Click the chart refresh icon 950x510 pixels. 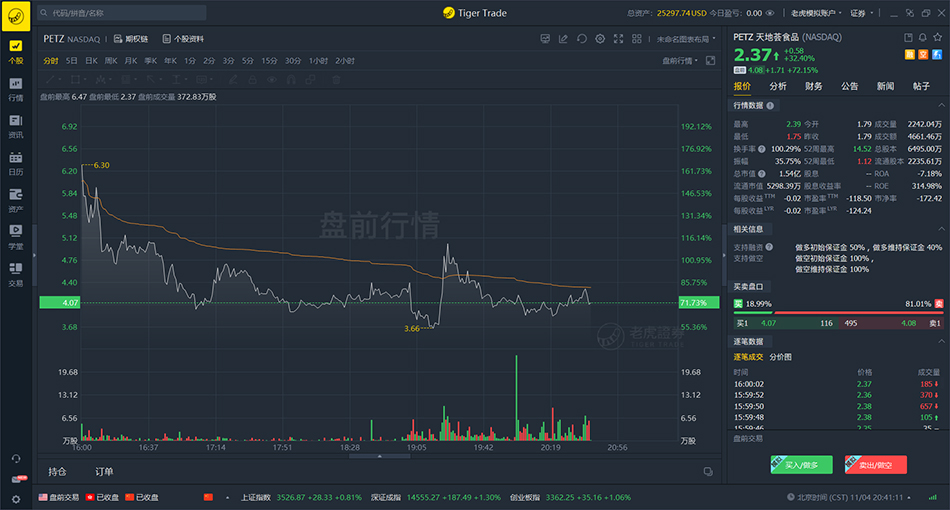coord(582,39)
